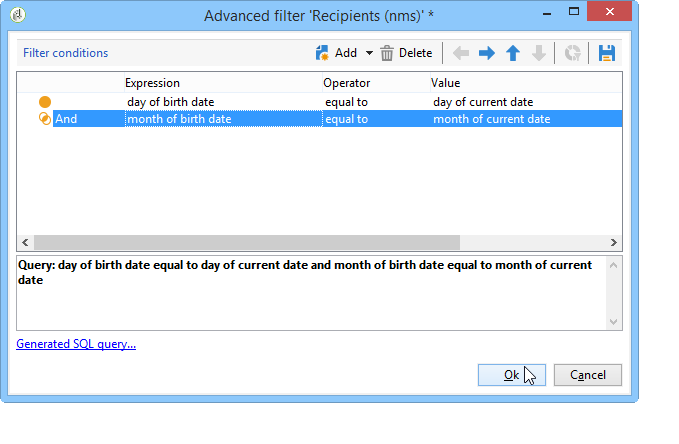Confirm the filter with Ok button

[x=511, y=375]
